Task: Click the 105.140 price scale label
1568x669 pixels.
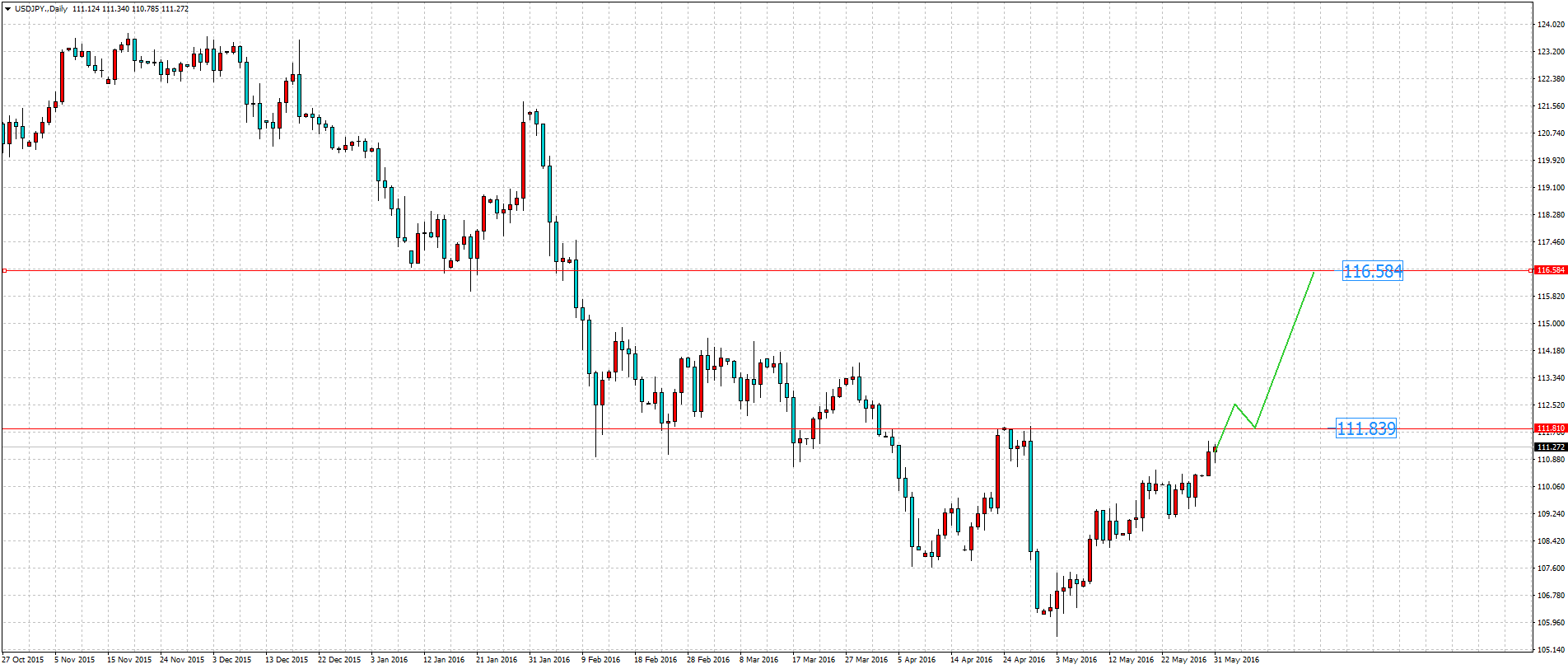Action: coord(1550,649)
